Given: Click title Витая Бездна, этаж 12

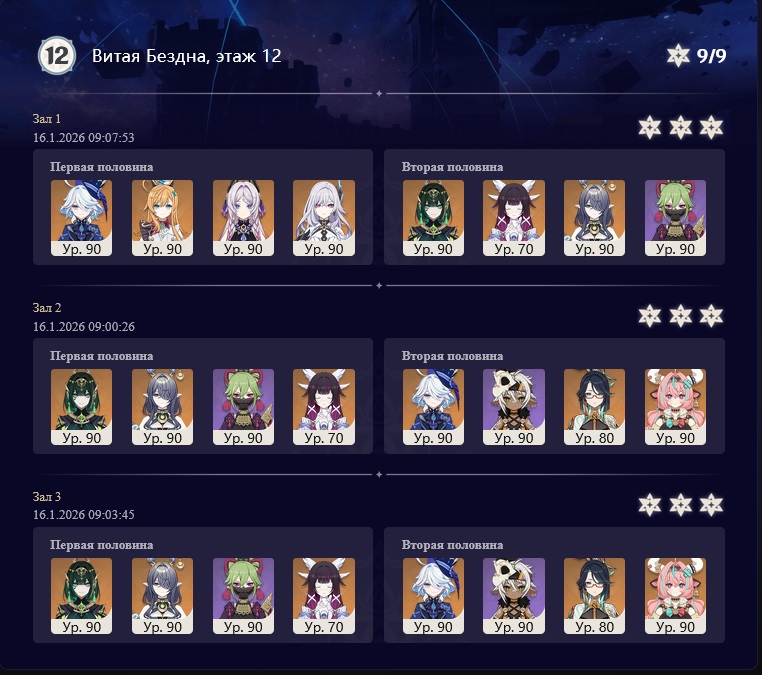Looking at the screenshot, I should (187, 56).
